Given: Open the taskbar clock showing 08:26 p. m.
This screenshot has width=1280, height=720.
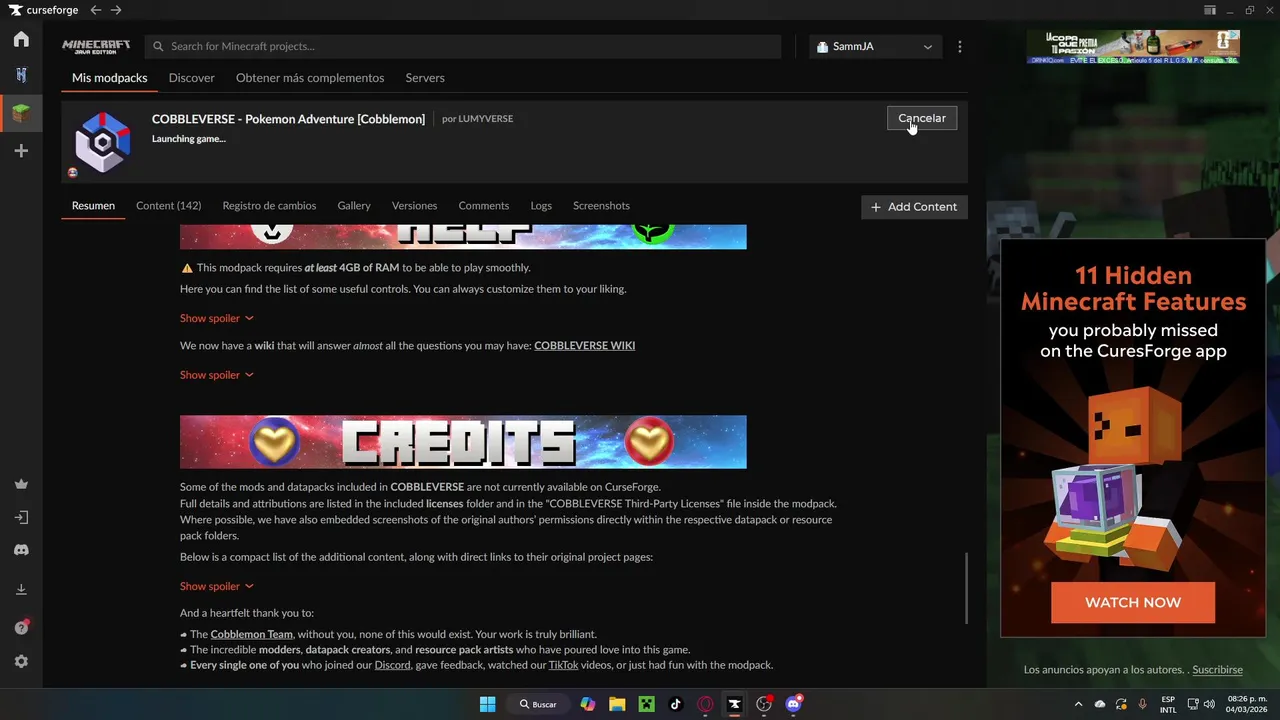Looking at the screenshot, I should click(x=1247, y=704).
